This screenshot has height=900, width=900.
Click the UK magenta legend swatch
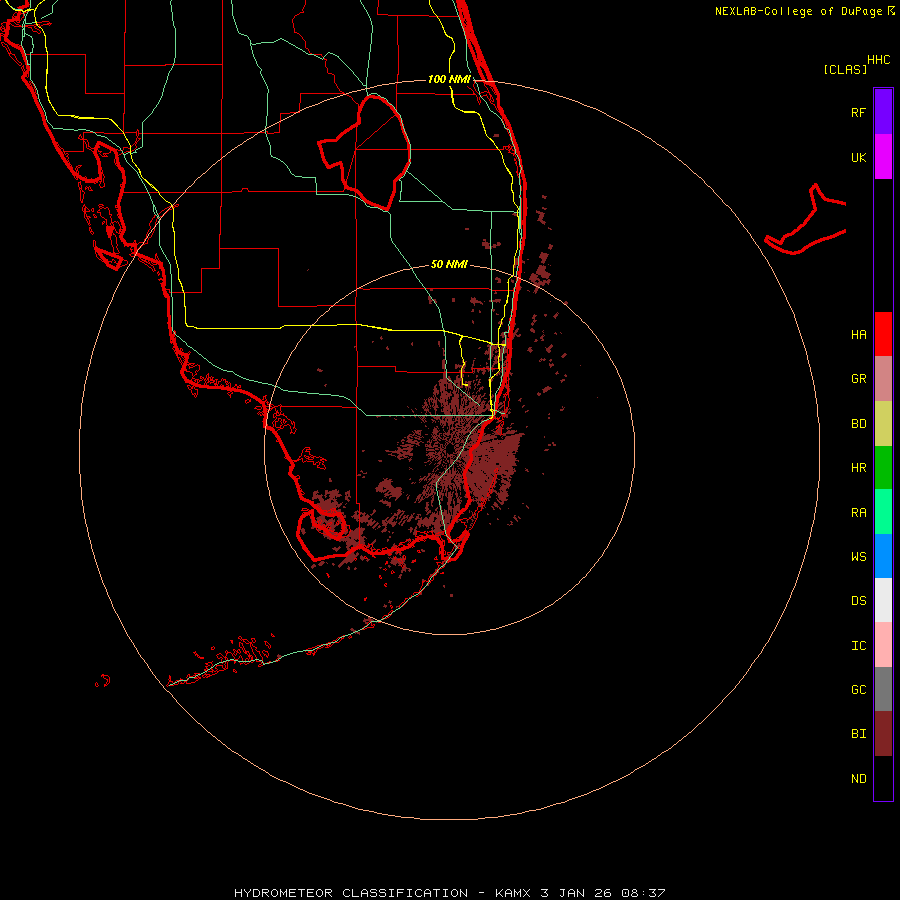point(883,156)
